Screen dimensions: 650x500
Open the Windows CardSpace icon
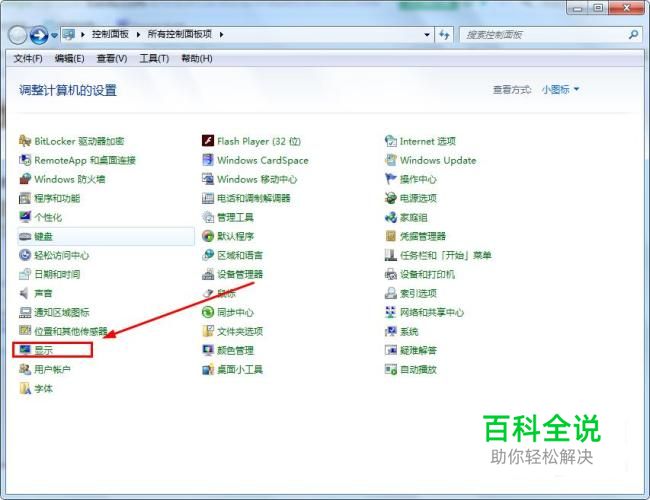pos(208,160)
